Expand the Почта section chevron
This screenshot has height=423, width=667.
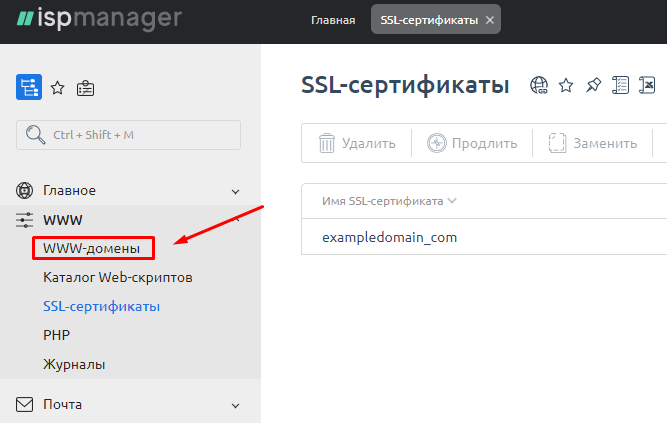(236, 405)
